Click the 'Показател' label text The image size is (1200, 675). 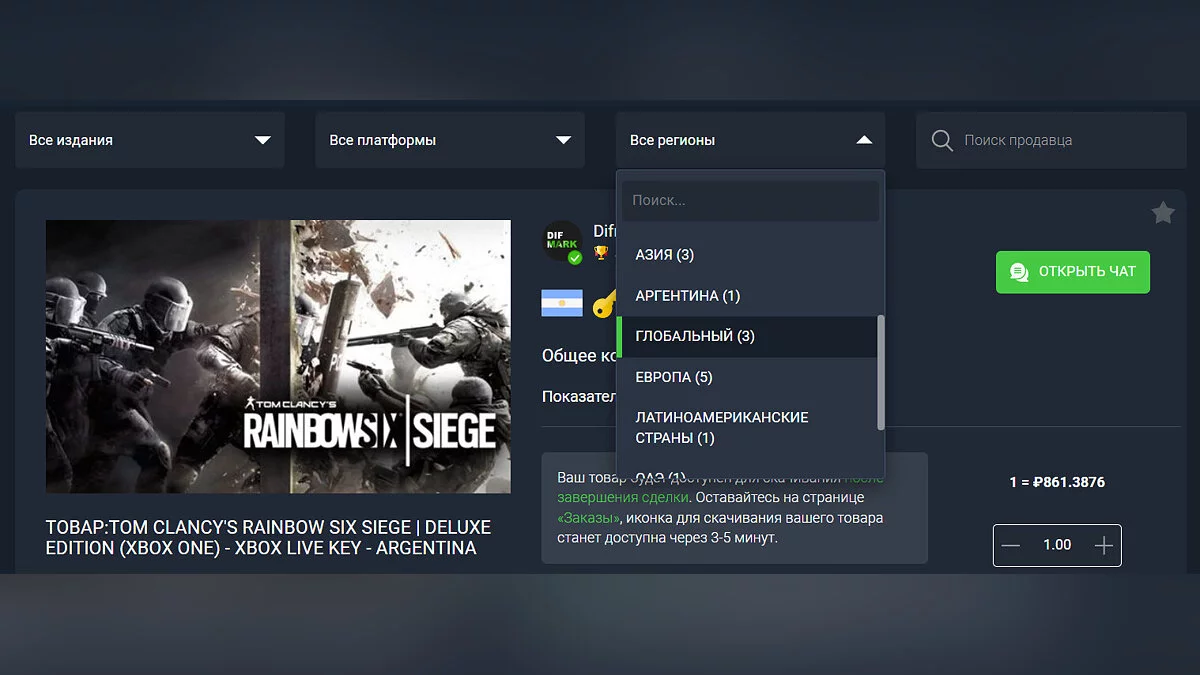[x=579, y=397]
